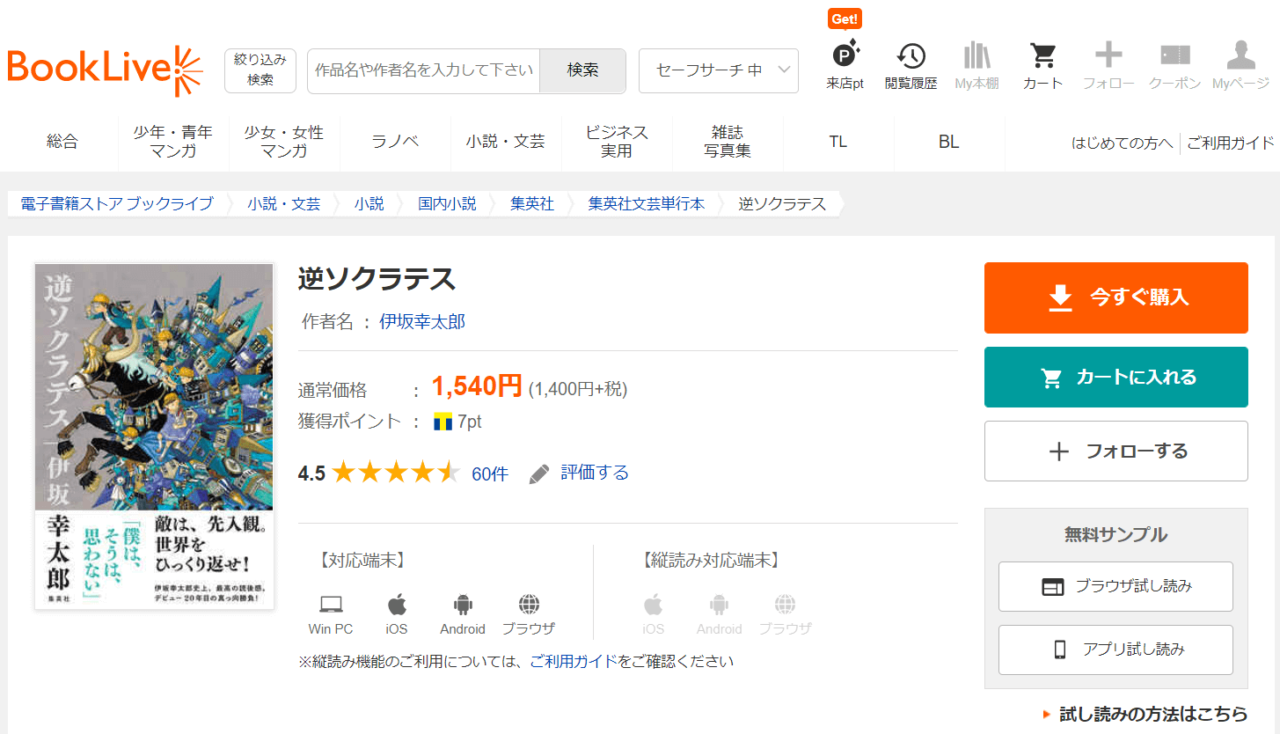Click the Win PC device icon
The width and height of the screenshot is (1280, 734).
click(x=331, y=604)
